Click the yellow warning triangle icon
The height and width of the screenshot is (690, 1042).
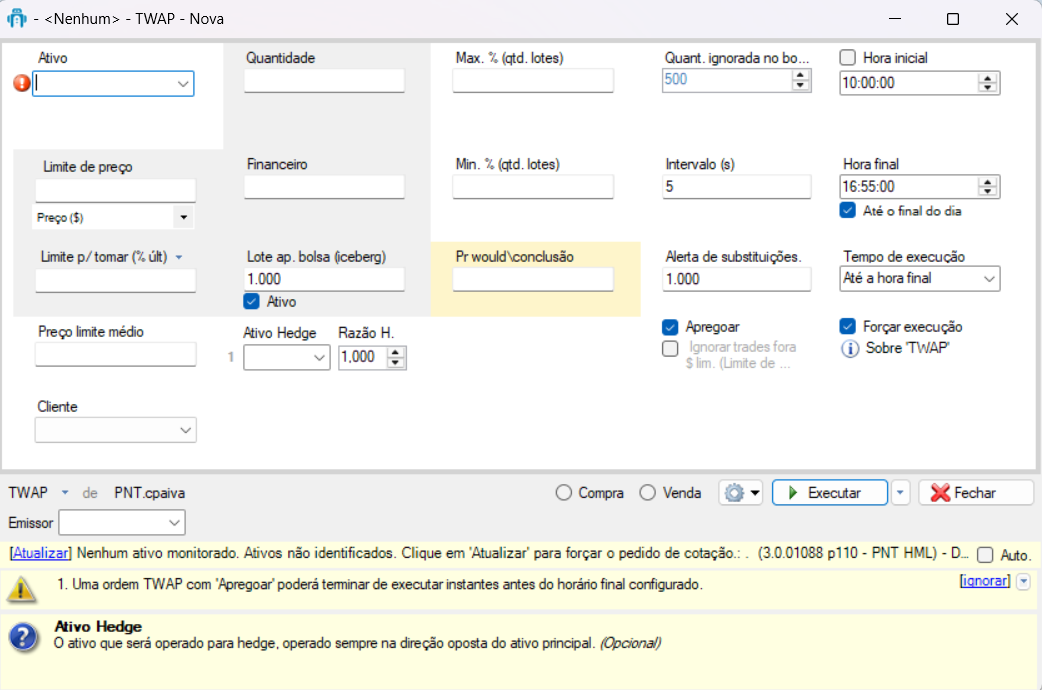[21, 589]
